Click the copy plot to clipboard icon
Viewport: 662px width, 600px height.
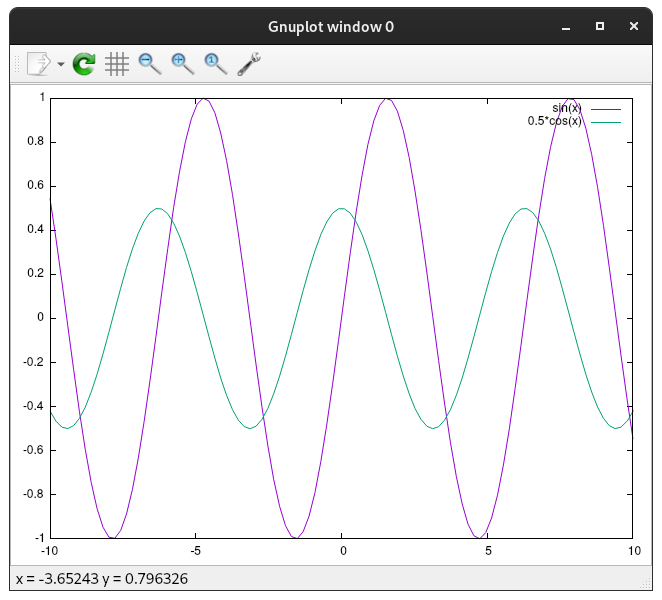(x=39, y=64)
